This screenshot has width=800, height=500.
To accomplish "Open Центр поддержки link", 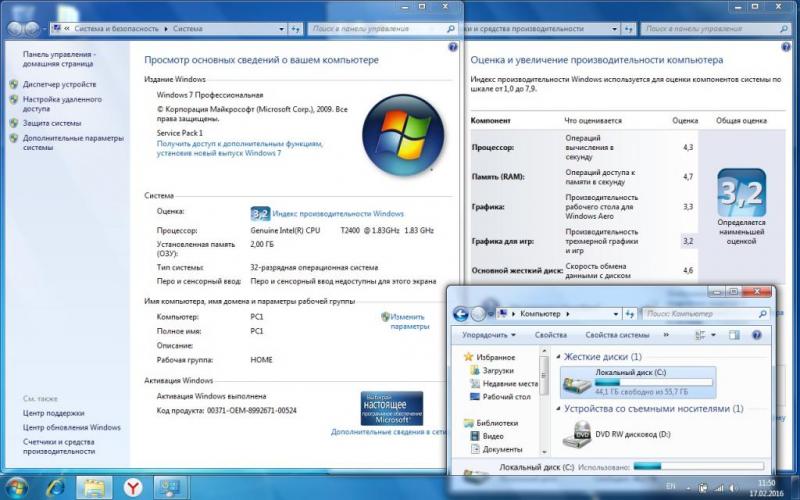I will 54,413.
